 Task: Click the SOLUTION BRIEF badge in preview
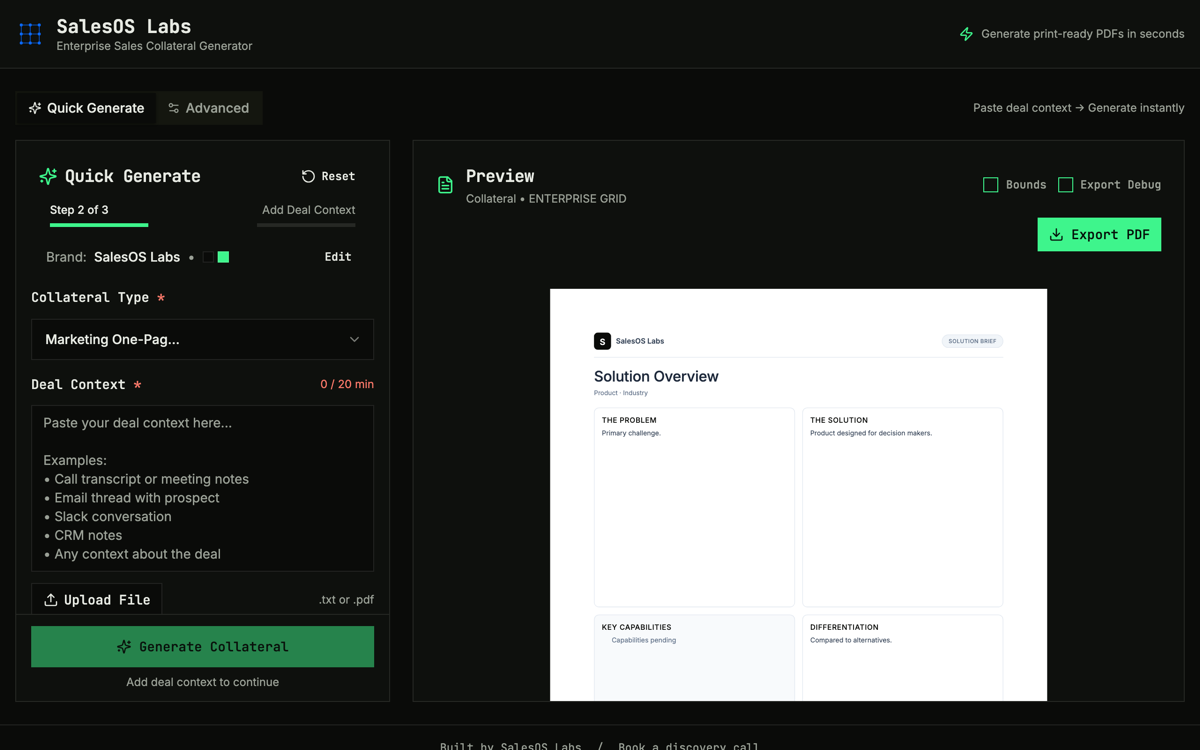click(972, 341)
